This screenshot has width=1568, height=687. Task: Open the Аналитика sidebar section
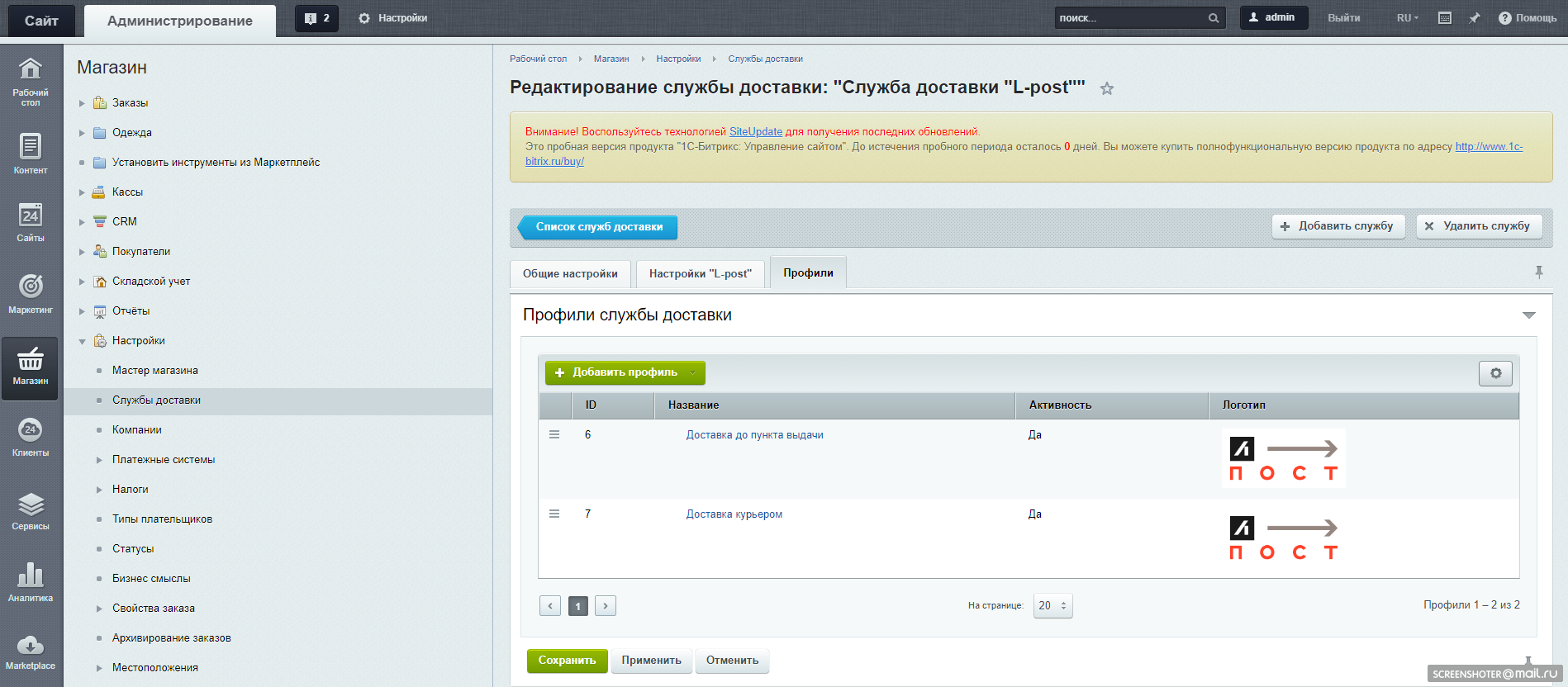pyautogui.click(x=31, y=582)
